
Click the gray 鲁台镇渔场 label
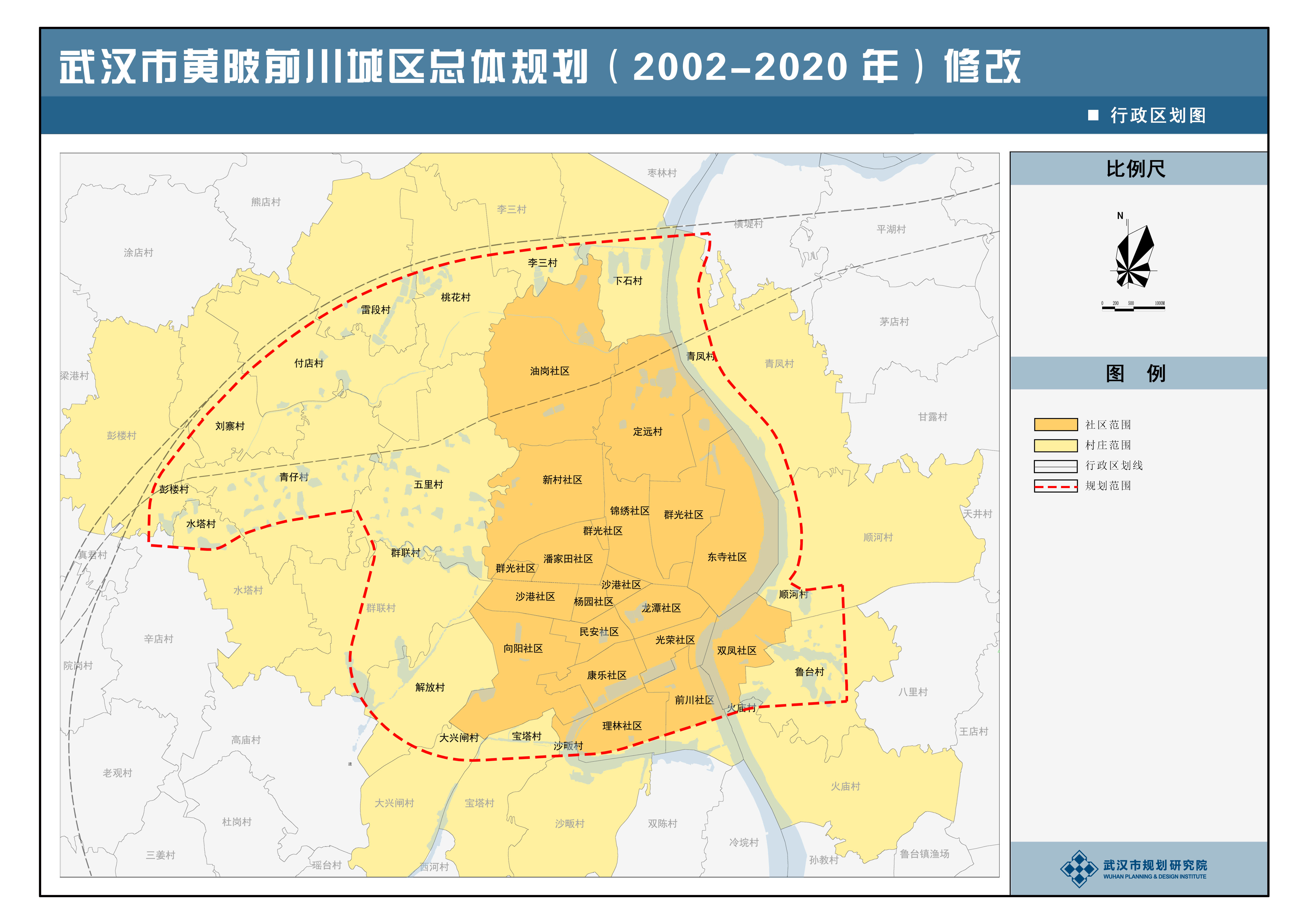924,853
